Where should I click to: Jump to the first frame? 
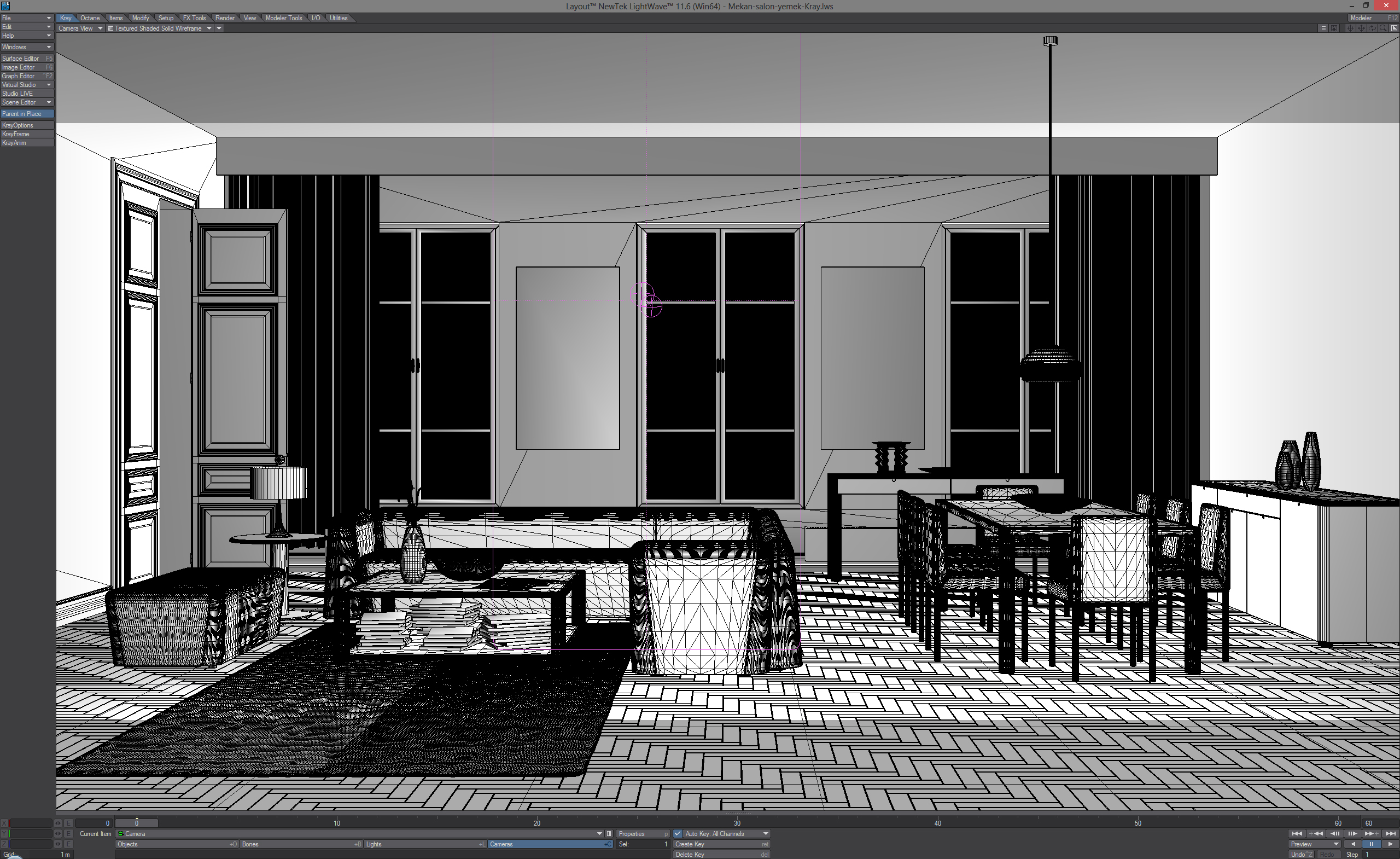(x=1297, y=833)
